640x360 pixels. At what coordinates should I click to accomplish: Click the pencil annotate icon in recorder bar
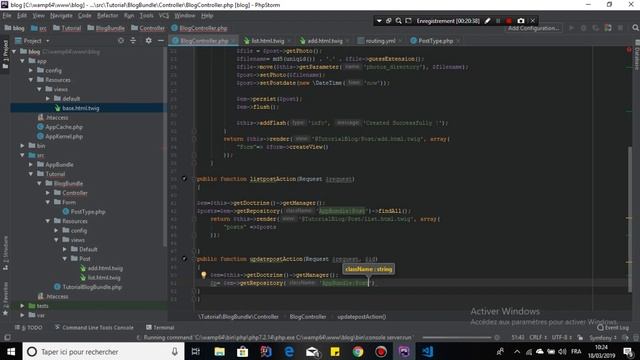pyautogui.click(x=487, y=21)
